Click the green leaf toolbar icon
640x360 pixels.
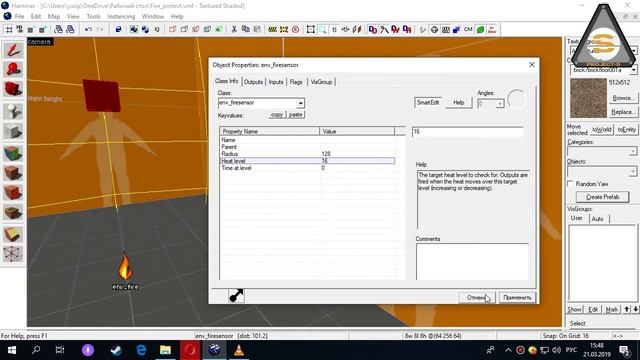click(480, 29)
